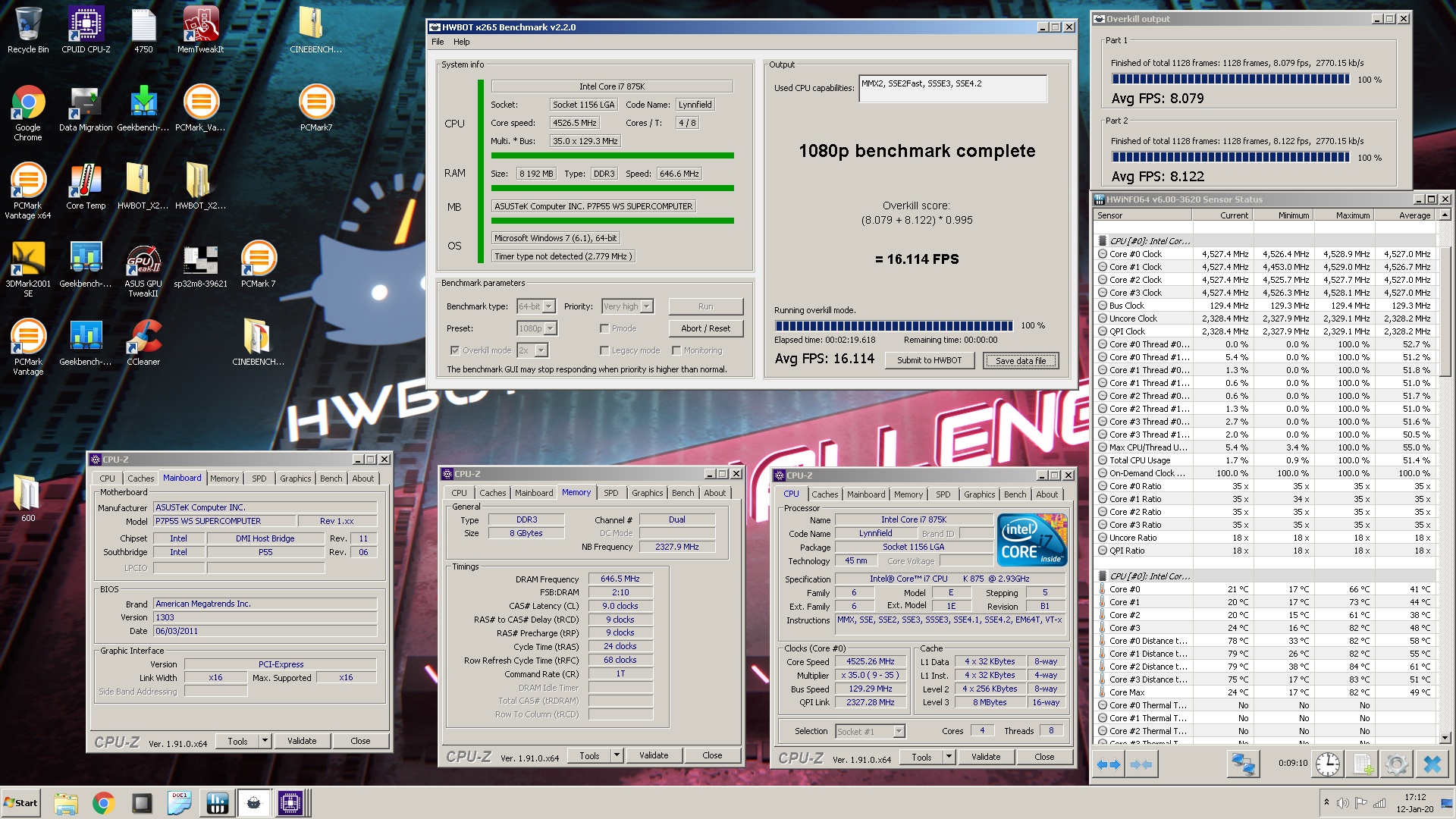Image resolution: width=1456 pixels, height=819 pixels.
Task: Open Google Chrome desktop shortcut
Action: (28, 112)
